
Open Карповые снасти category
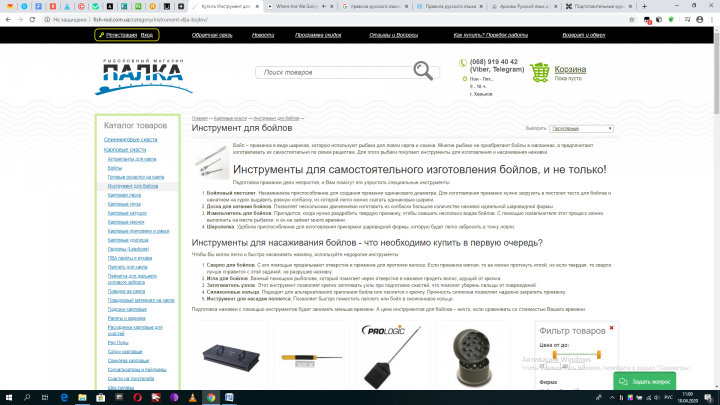[125, 150]
